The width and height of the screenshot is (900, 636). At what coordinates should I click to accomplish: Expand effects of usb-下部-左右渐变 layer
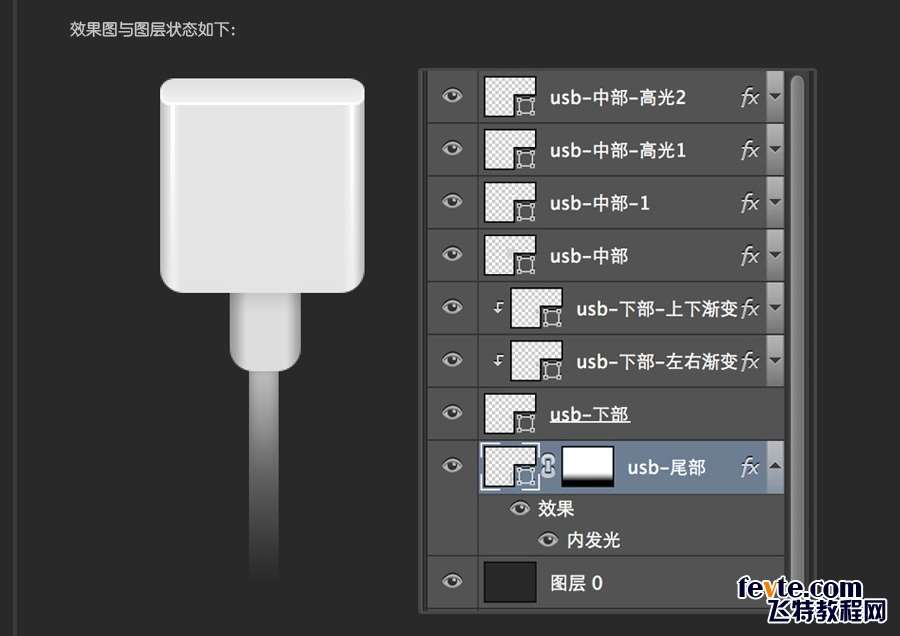(x=775, y=360)
